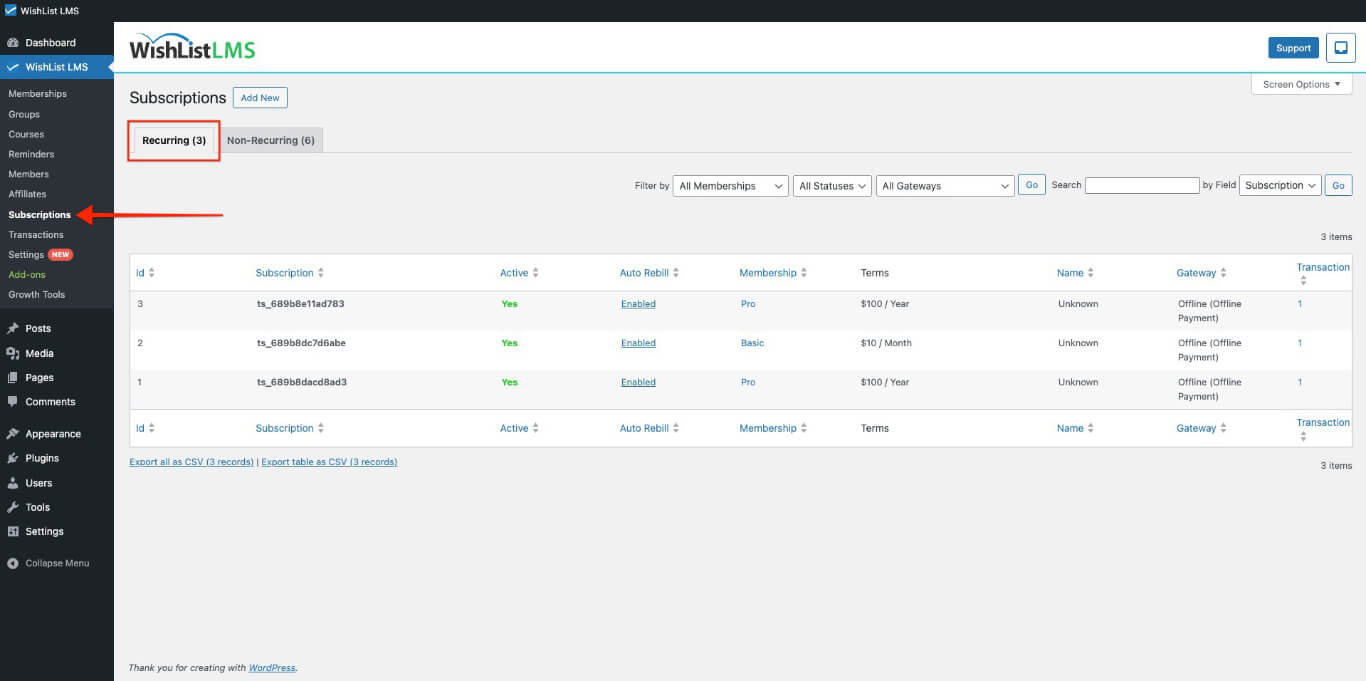Image resolution: width=1366 pixels, height=681 pixels.
Task: Disable auto rebill for the Basic subscription
Action: (x=637, y=342)
